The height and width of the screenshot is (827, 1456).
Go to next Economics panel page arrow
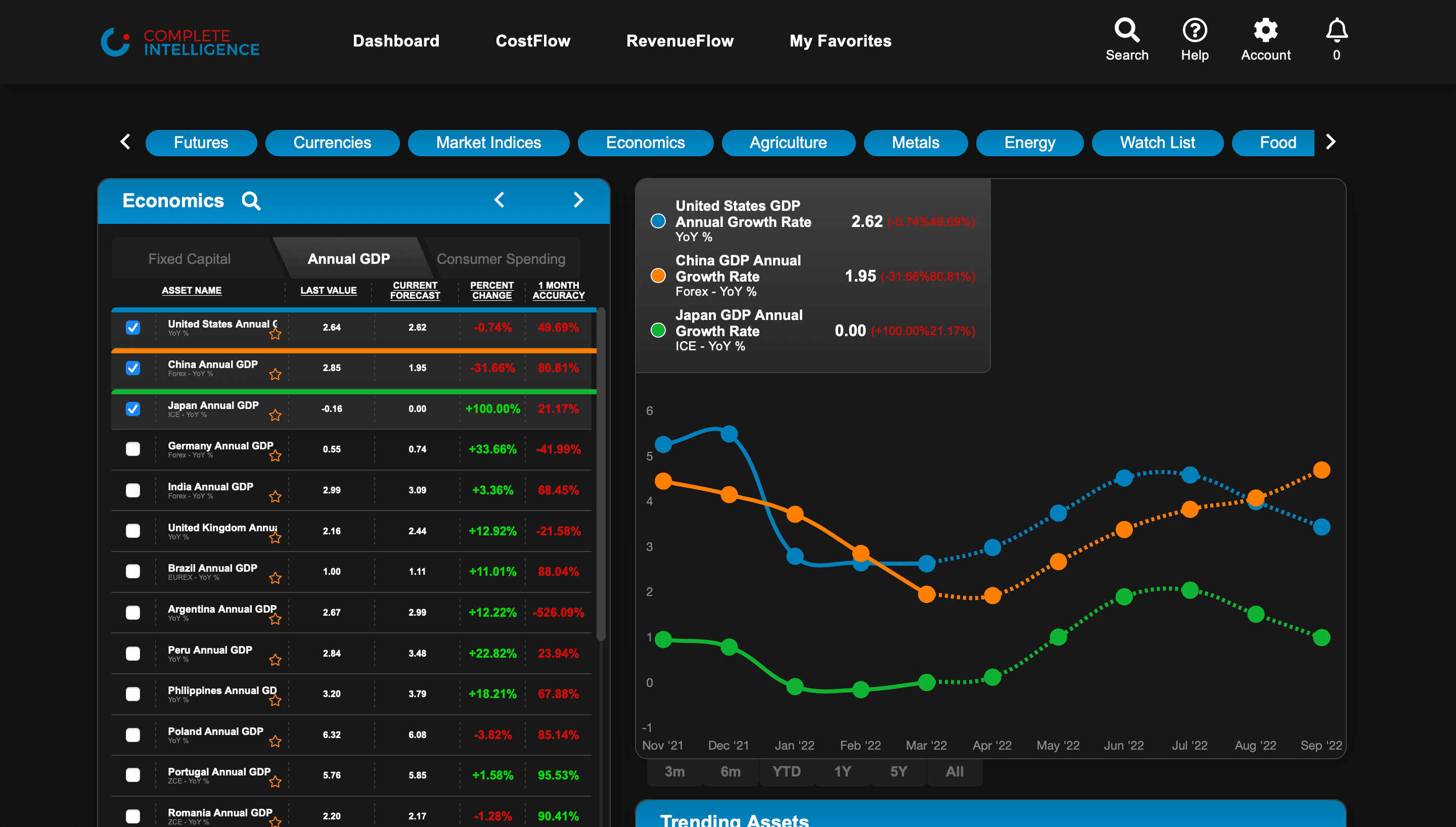pos(578,200)
